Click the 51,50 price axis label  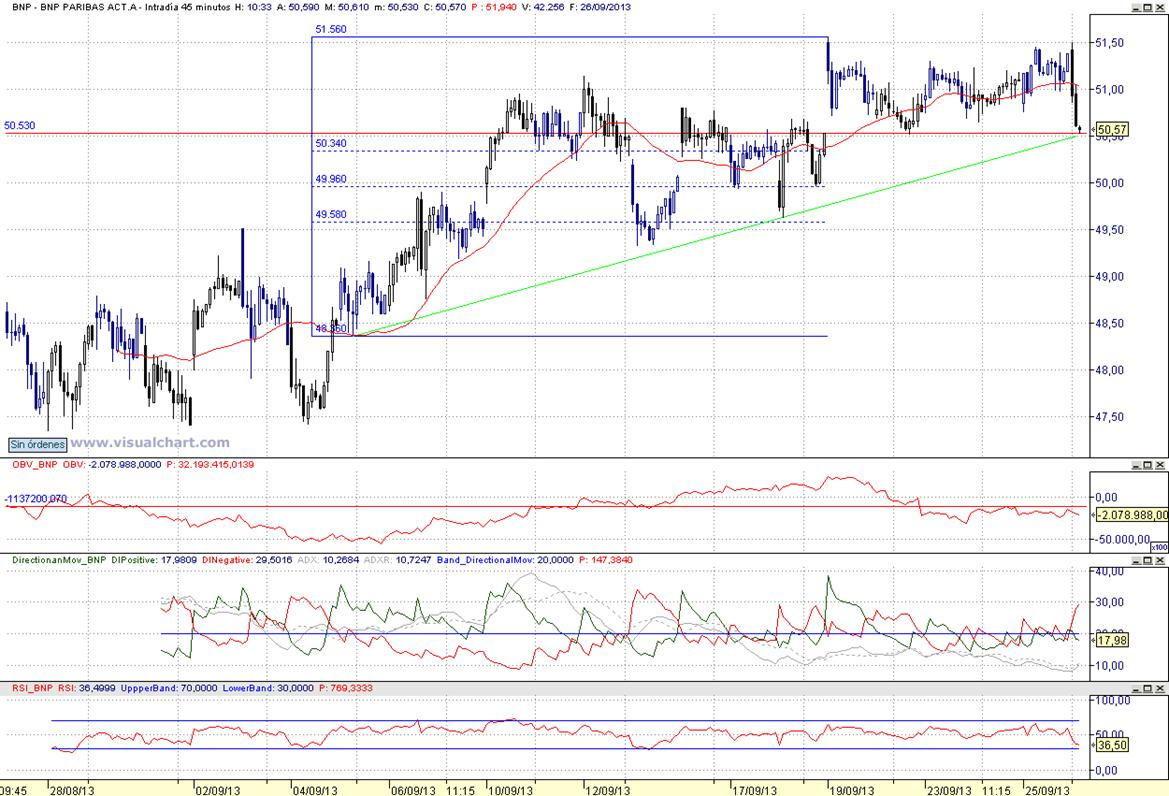[1109, 43]
